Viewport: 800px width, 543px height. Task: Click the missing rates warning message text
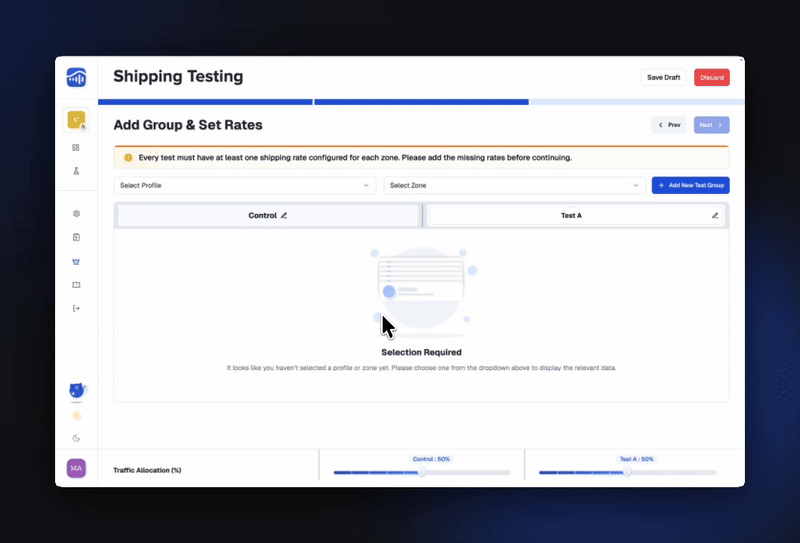pyautogui.click(x=355, y=158)
